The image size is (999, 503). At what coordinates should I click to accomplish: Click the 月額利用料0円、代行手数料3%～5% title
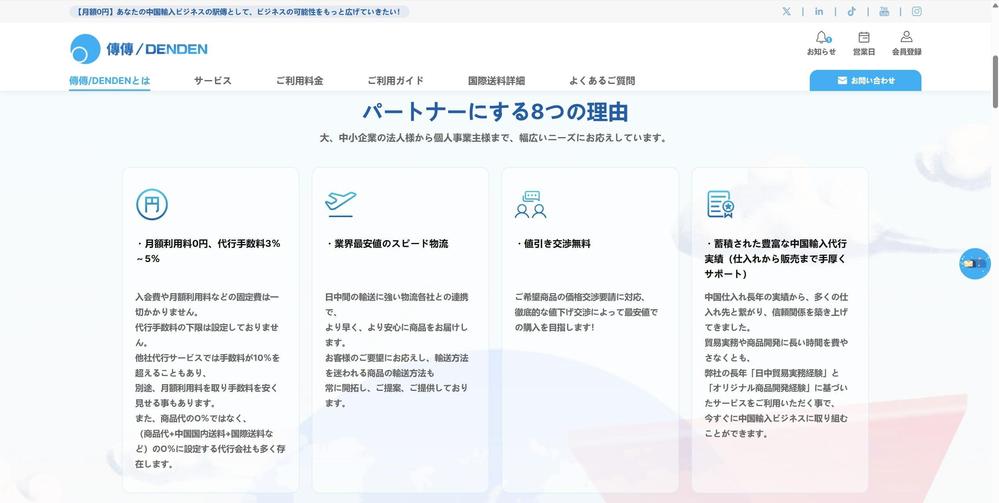[x=208, y=251]
